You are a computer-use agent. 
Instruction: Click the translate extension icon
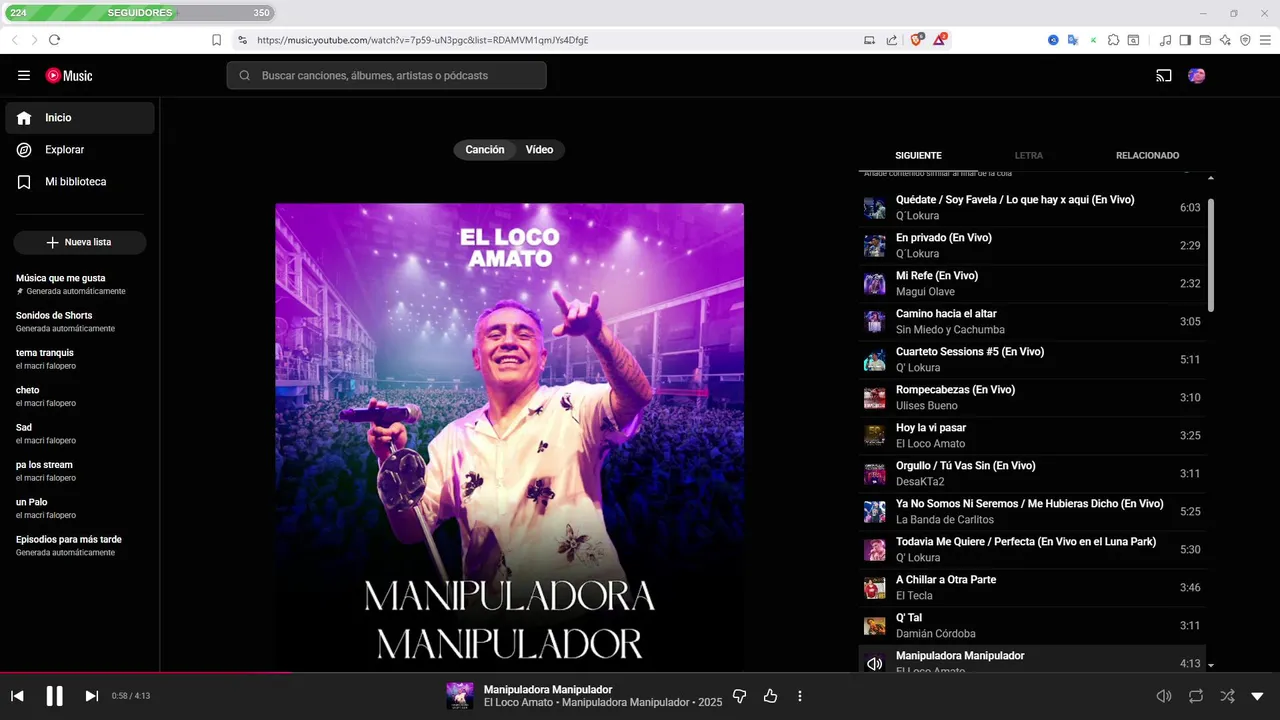(1073, 40)
